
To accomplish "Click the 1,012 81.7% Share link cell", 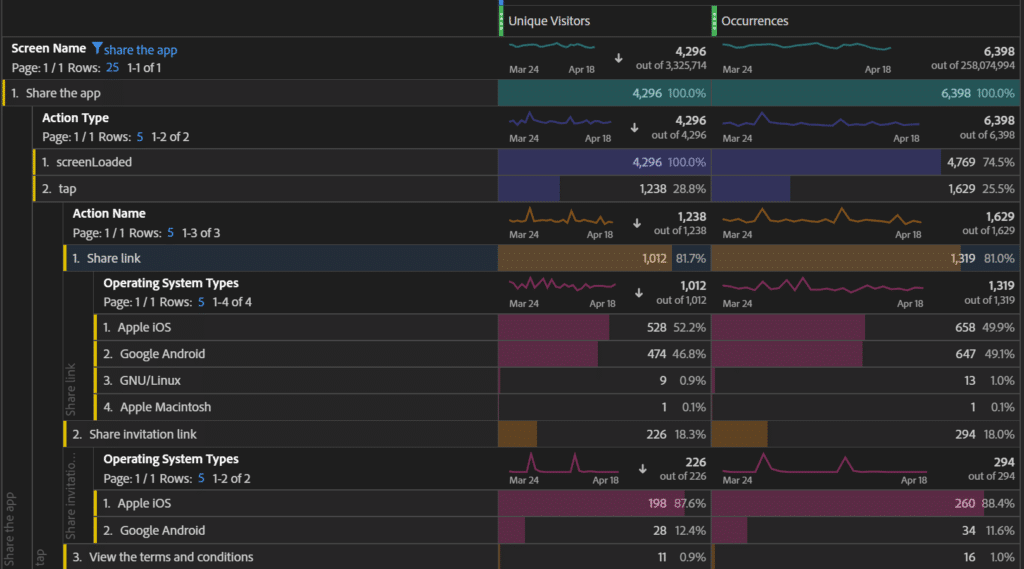I will (604, 258).
